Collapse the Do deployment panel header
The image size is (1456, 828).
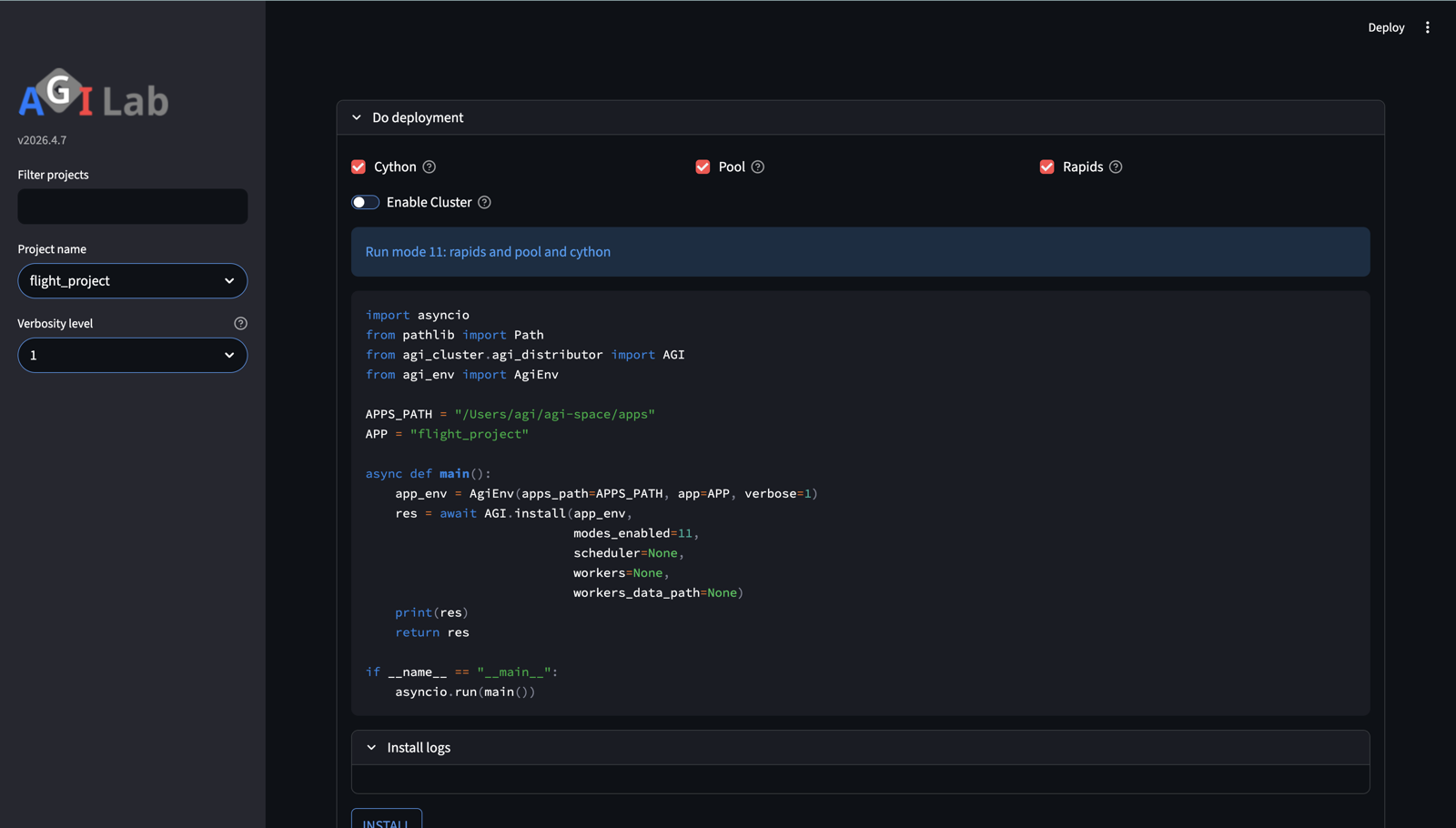tap(417, 117)
